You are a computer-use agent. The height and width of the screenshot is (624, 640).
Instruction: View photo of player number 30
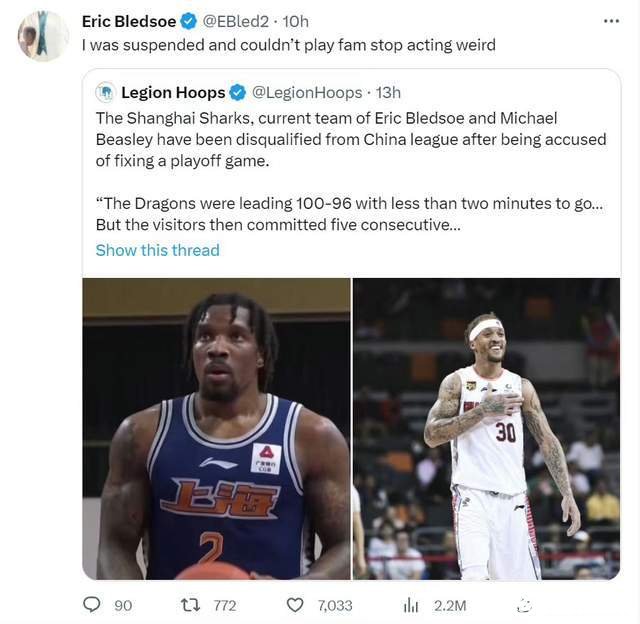point(487,429)
